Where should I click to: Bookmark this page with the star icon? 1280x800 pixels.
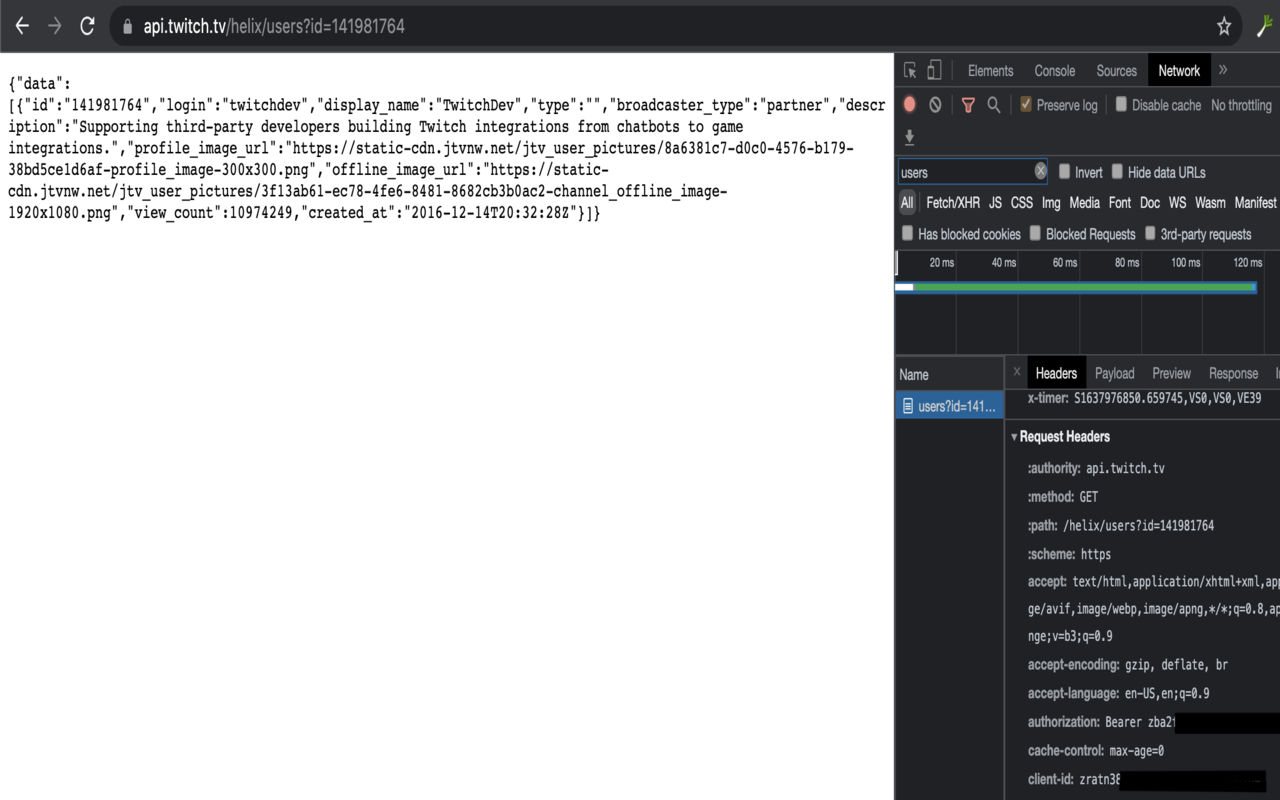click(1224, 27)
